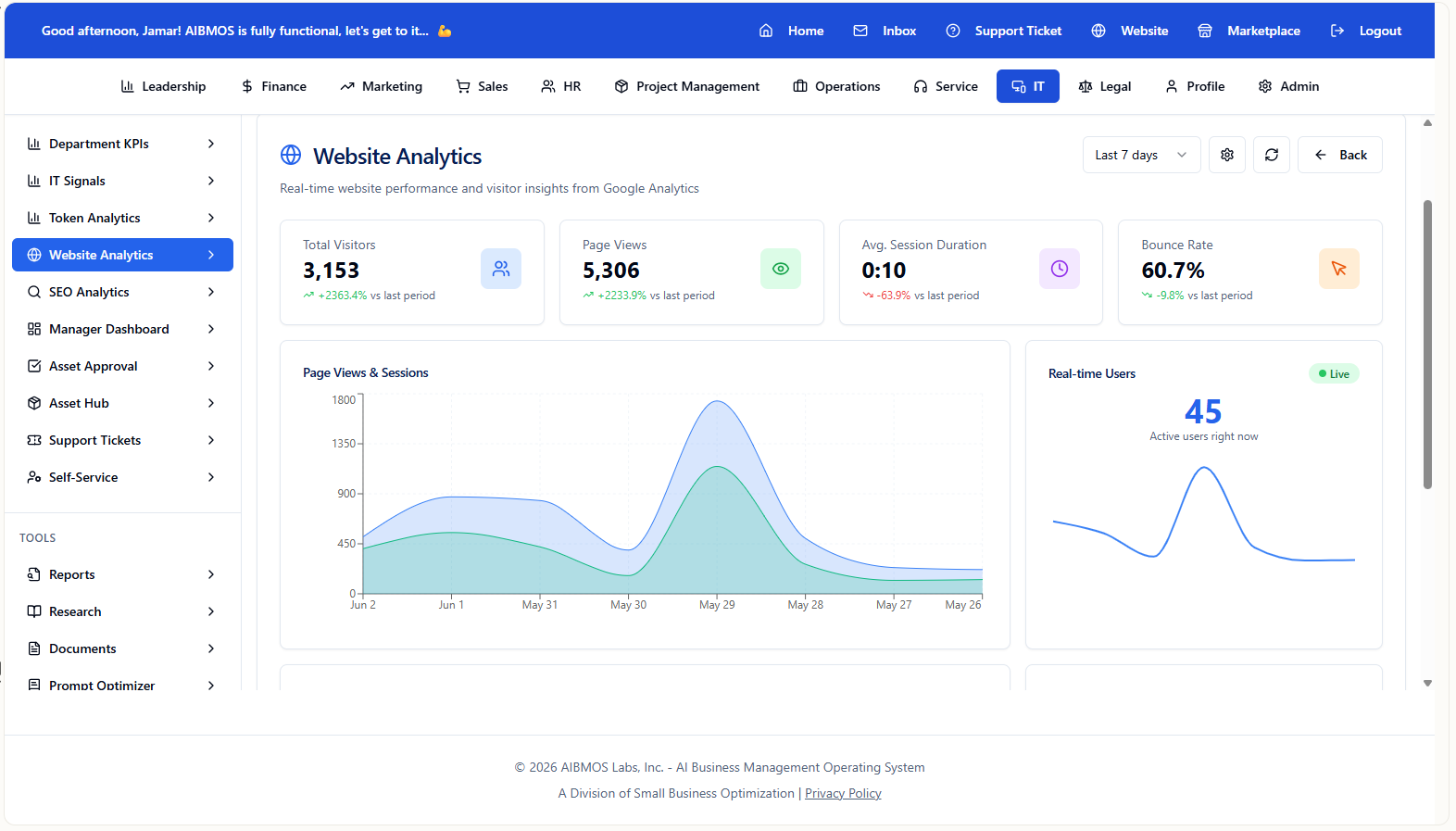The height and width of the screenshot is (831, 1456).
Task: Click the scrollbar up arrow
Action: 1427,122
